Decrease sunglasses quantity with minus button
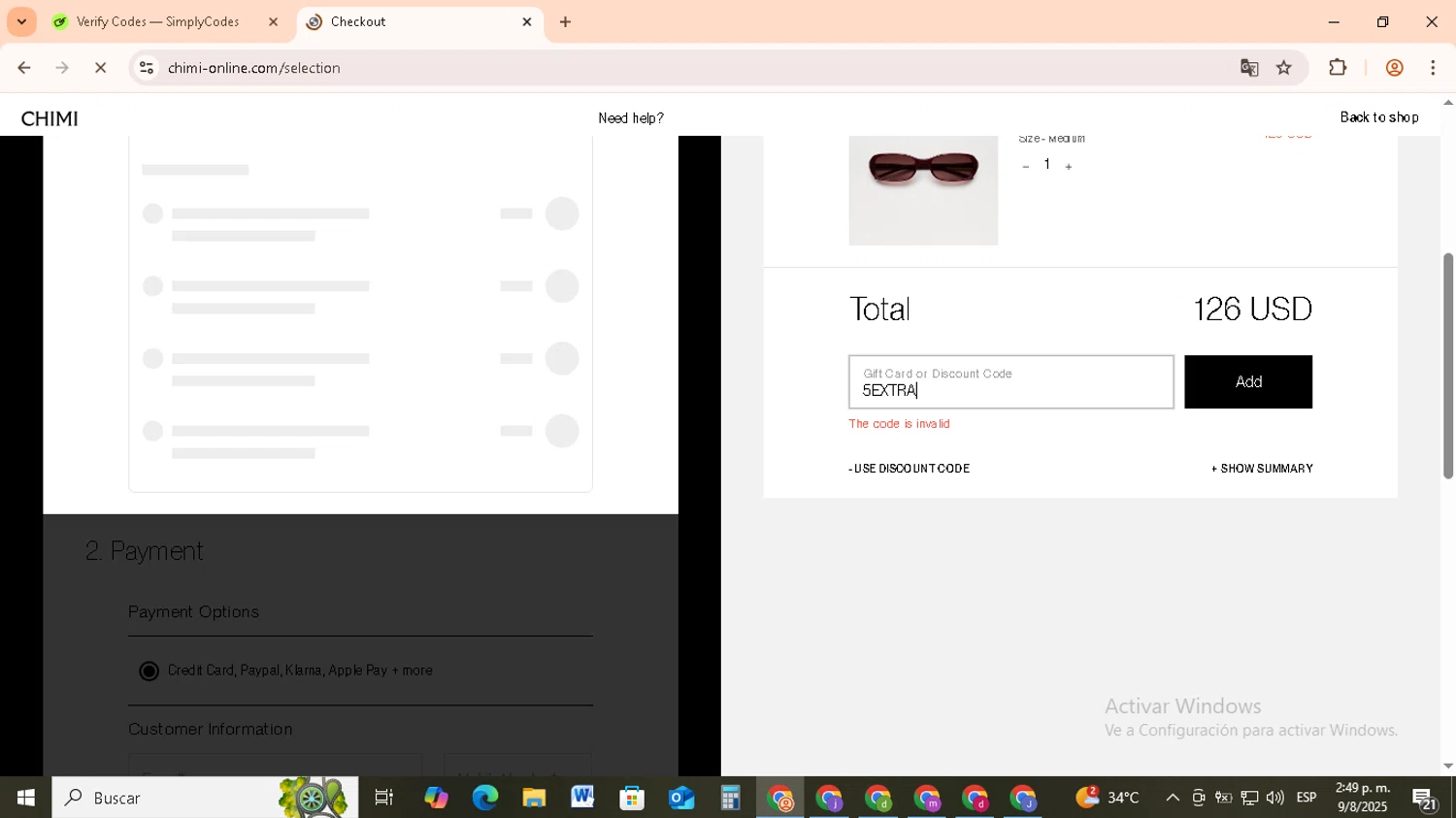The height and width of the screenshot is (818, 1456). click(1025, 167)
